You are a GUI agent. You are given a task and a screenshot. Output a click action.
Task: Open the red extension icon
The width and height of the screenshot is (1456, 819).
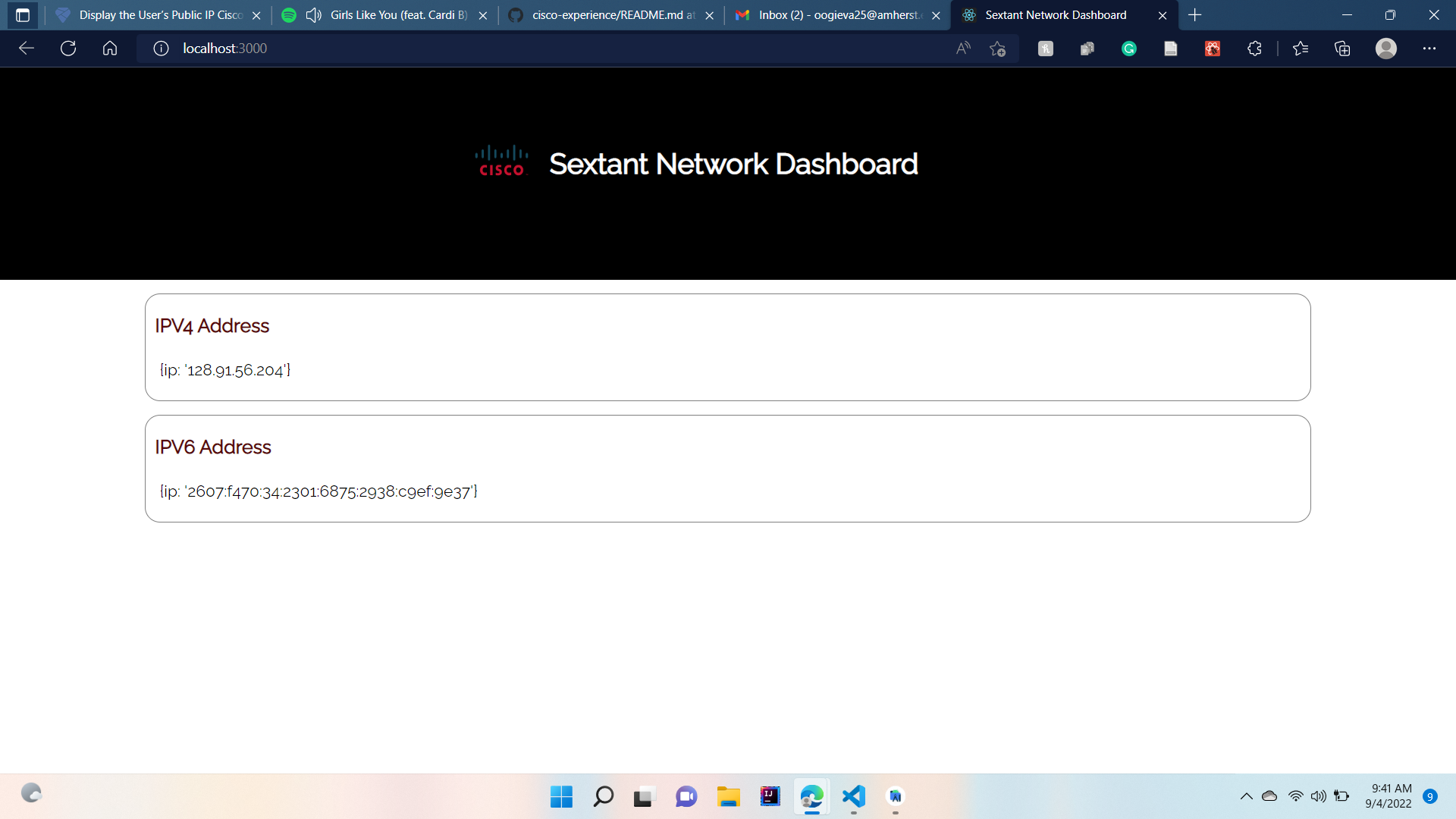pyautogui.click(x=1213, y=49)
